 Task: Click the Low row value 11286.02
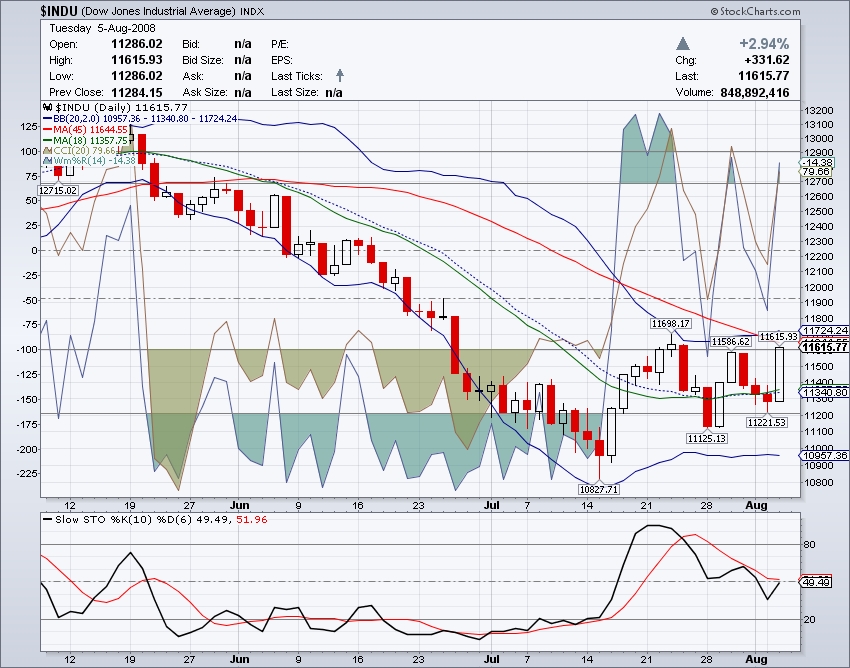[137, 76]
